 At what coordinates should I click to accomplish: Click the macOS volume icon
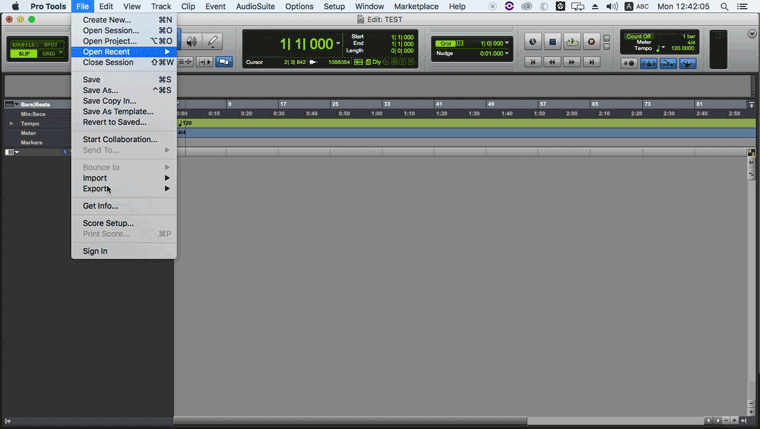coord(612,6)
